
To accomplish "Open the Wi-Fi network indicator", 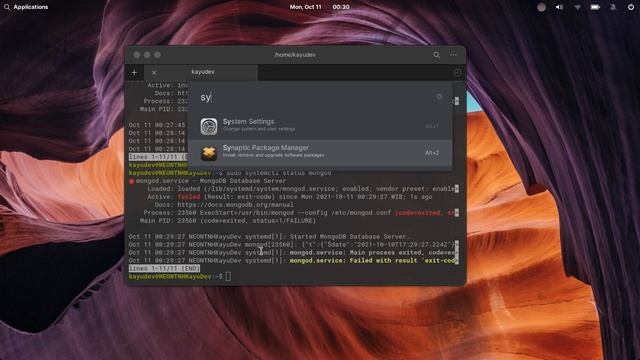I will (577, 7).
